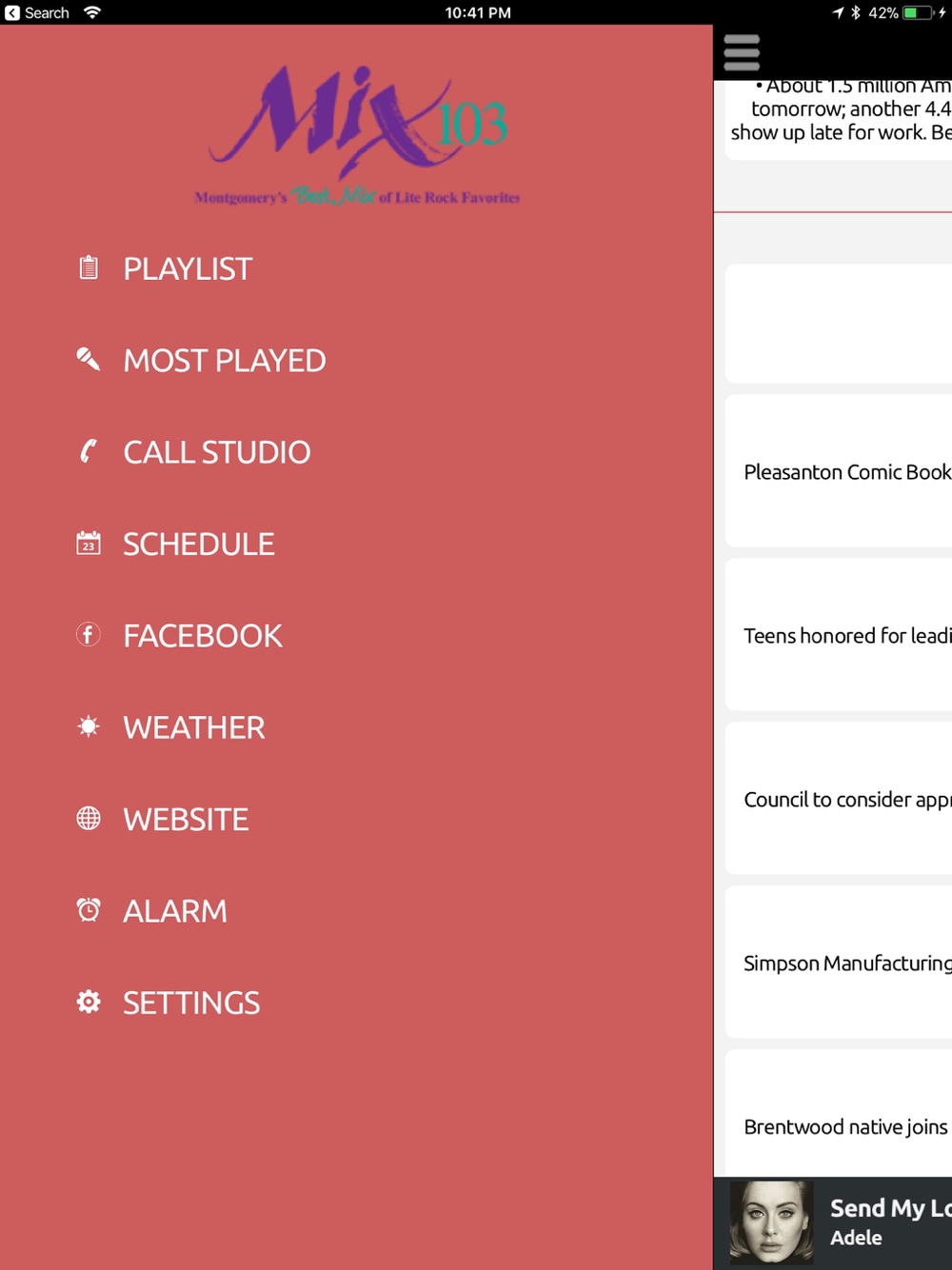Tap the Schedule calendar icon

click(89, 543)
